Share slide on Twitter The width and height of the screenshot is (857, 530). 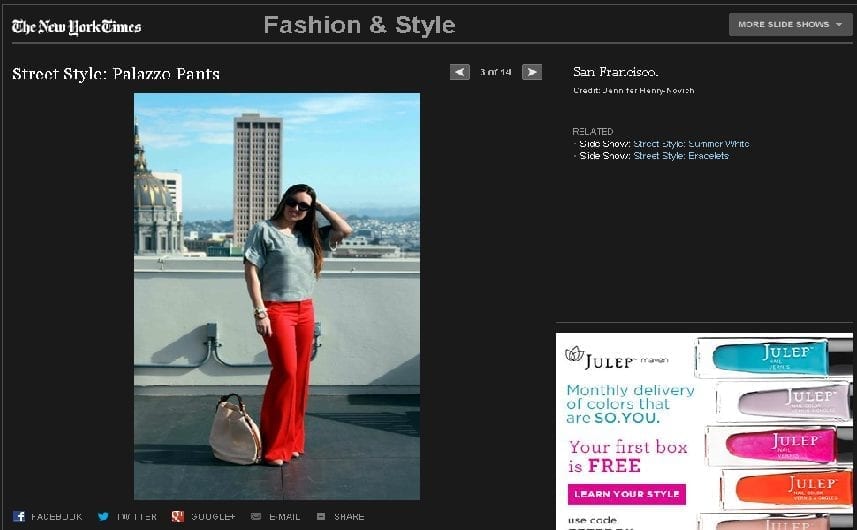tap(127, 517)
